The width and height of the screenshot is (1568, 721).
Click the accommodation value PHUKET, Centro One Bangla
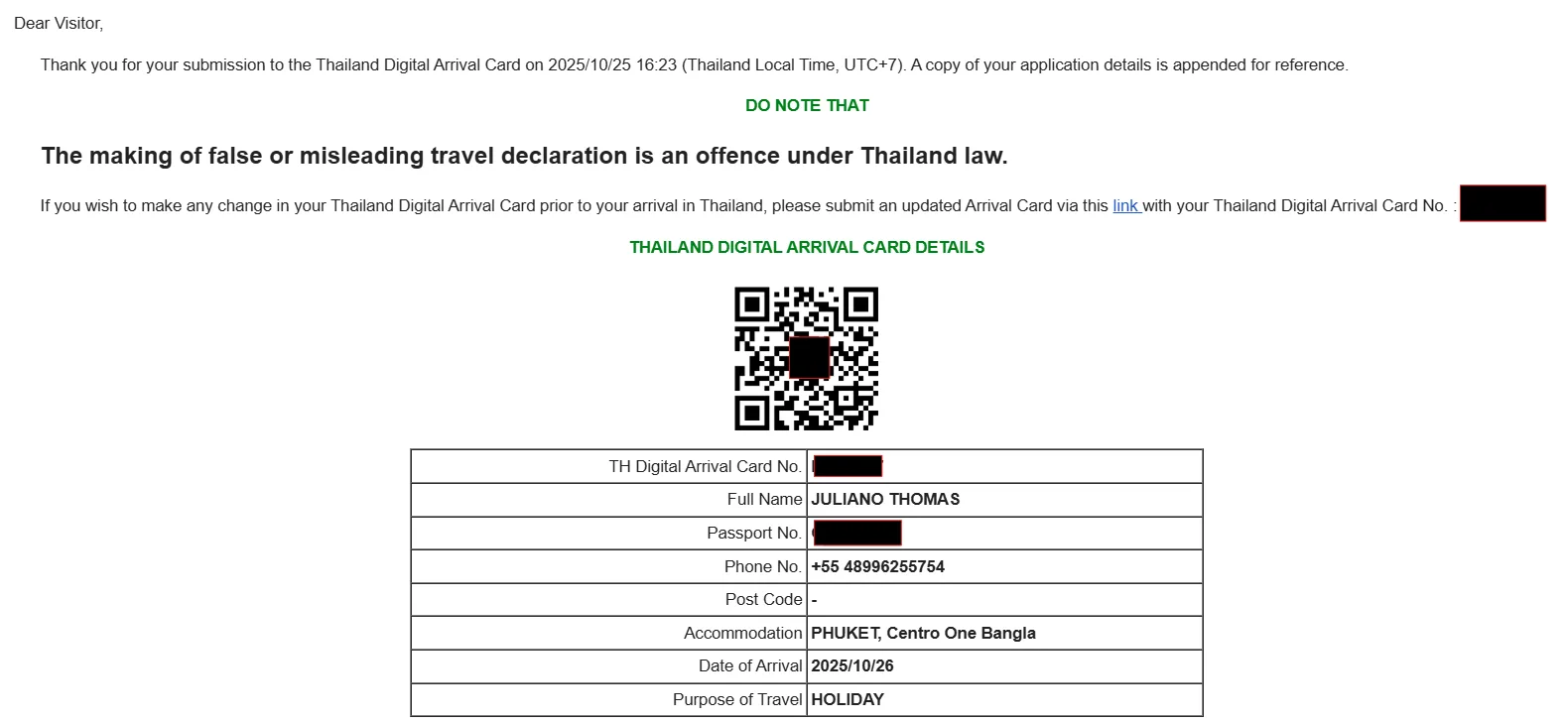923,633
